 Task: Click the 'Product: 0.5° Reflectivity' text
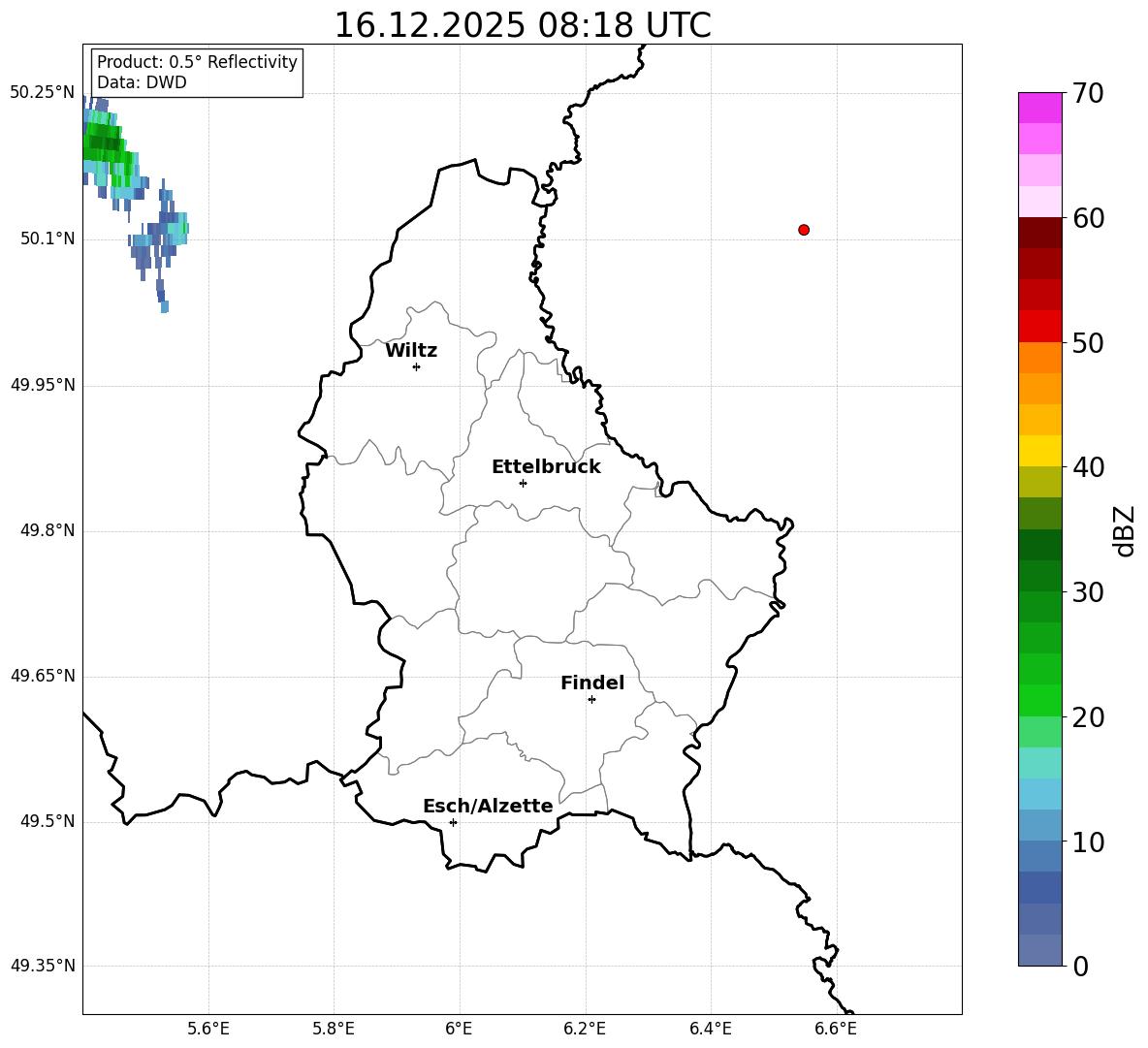(x=197, y=61)
